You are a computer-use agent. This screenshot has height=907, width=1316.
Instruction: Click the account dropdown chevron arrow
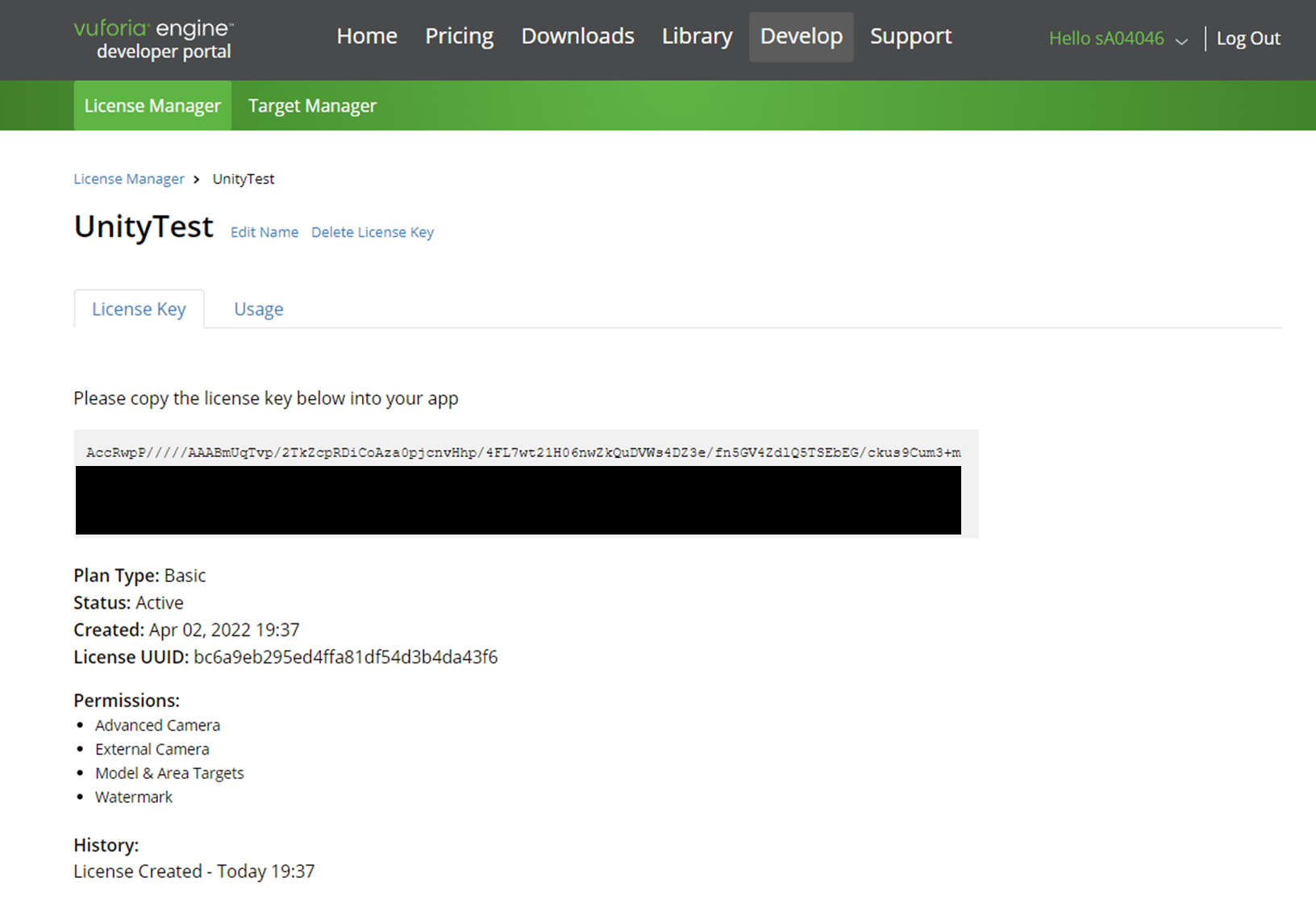click(1181, 41)
